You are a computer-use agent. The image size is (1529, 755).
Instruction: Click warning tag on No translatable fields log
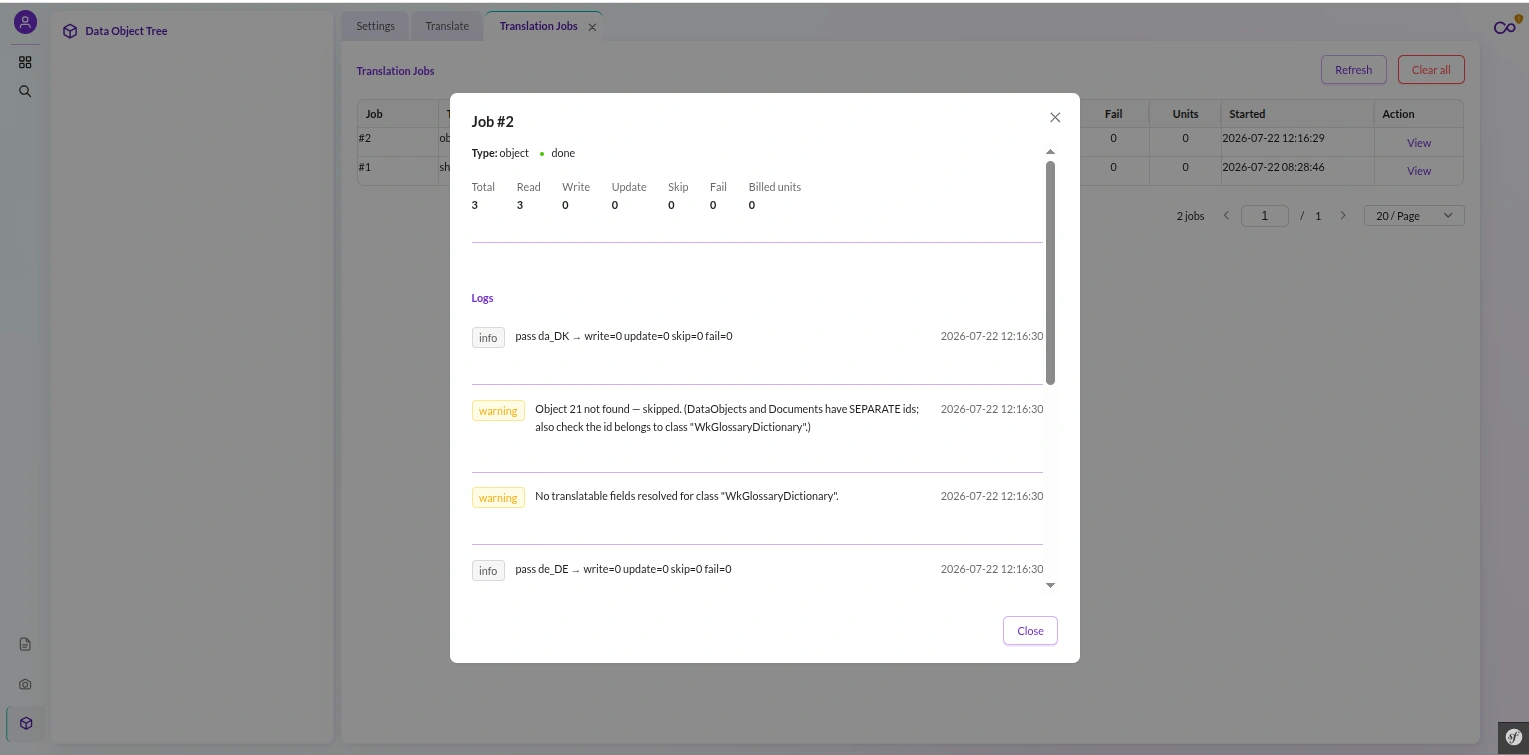point(498,498)
